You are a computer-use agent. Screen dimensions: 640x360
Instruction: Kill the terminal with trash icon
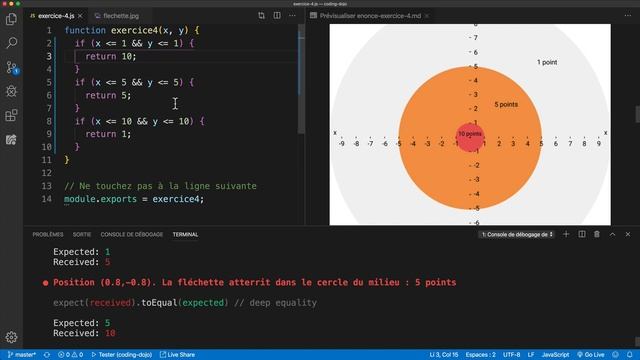[597, 234]
